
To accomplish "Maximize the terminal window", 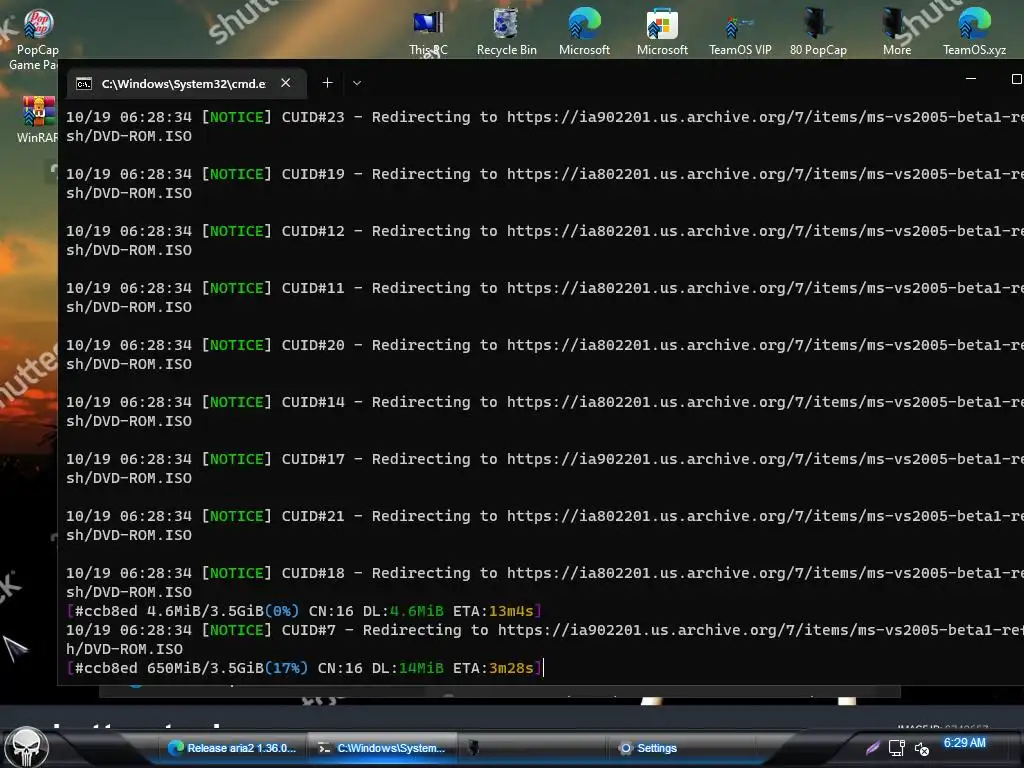I will point(1017,79).
